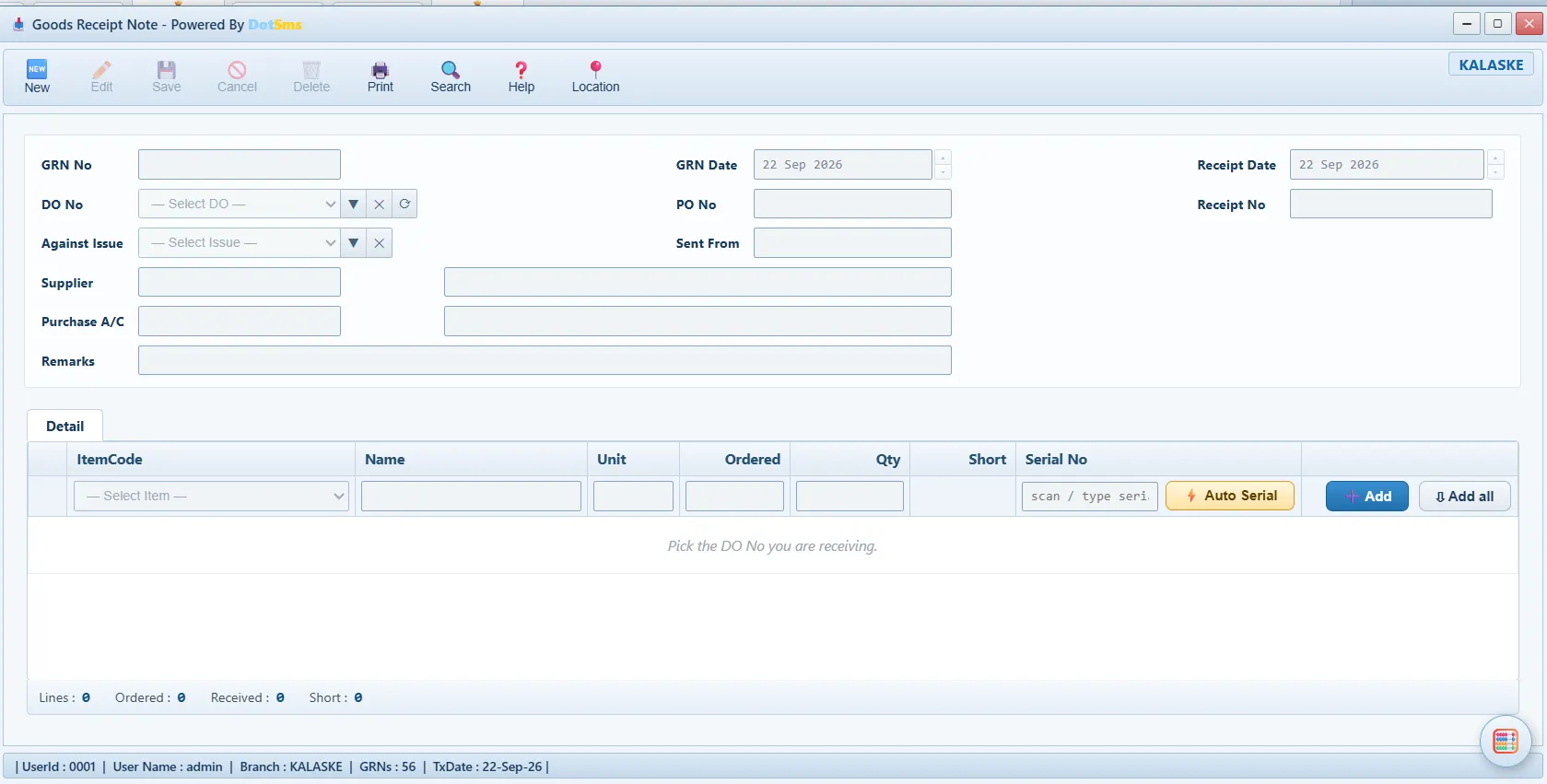Increase Receipt Date with up stepper
The width and height of the screenshot is (1547, 784).
coord(1495,158)
